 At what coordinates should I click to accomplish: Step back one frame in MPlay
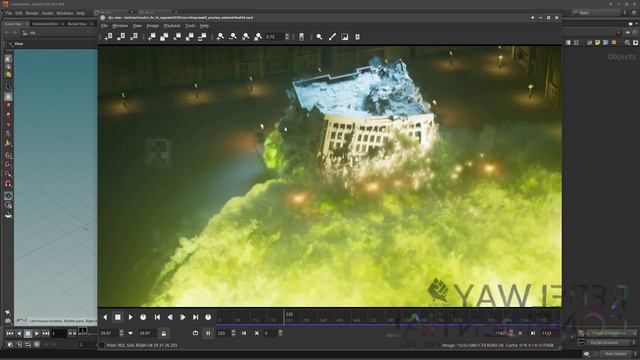(170, 317)
